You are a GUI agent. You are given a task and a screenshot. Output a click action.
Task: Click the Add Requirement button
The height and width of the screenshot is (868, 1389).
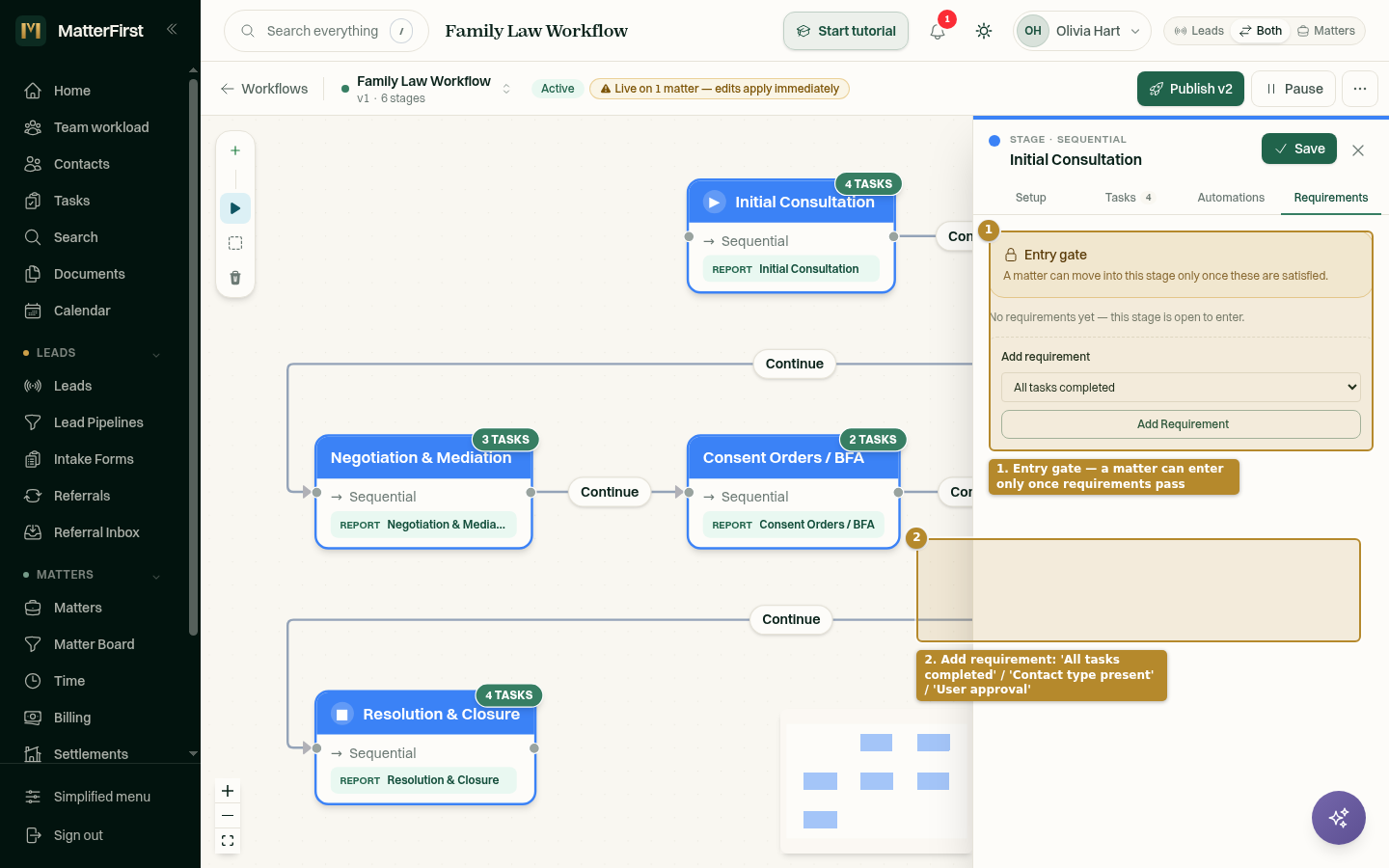(x=1181, y=424)
